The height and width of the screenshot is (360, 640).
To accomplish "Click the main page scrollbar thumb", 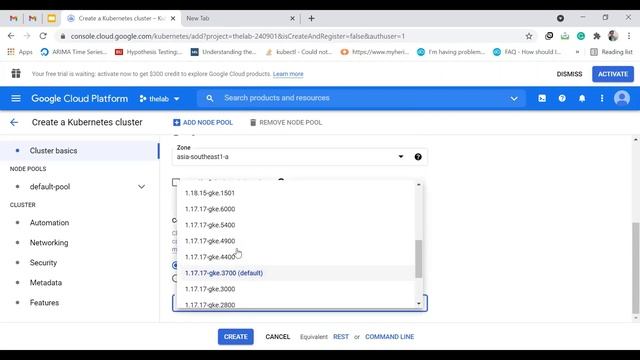I will pyautogui.click(x=636, y=268).
